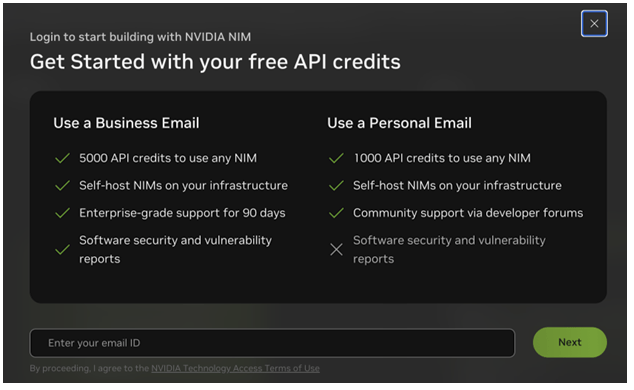The image size is (634, 390).
Task: Click the Next button
Action: 569,342
